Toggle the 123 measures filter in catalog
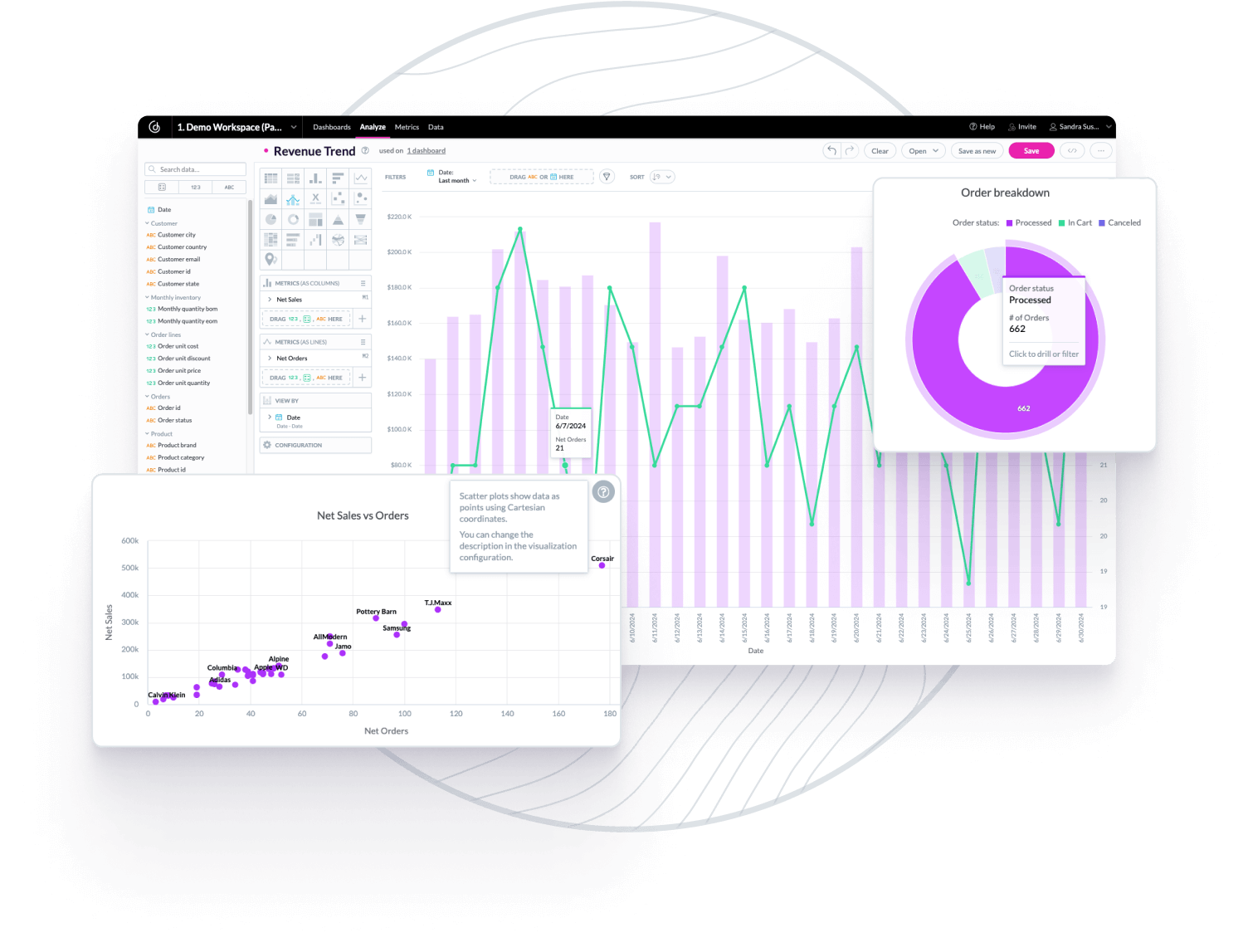1248x952 pixels. tap(196, 188)
